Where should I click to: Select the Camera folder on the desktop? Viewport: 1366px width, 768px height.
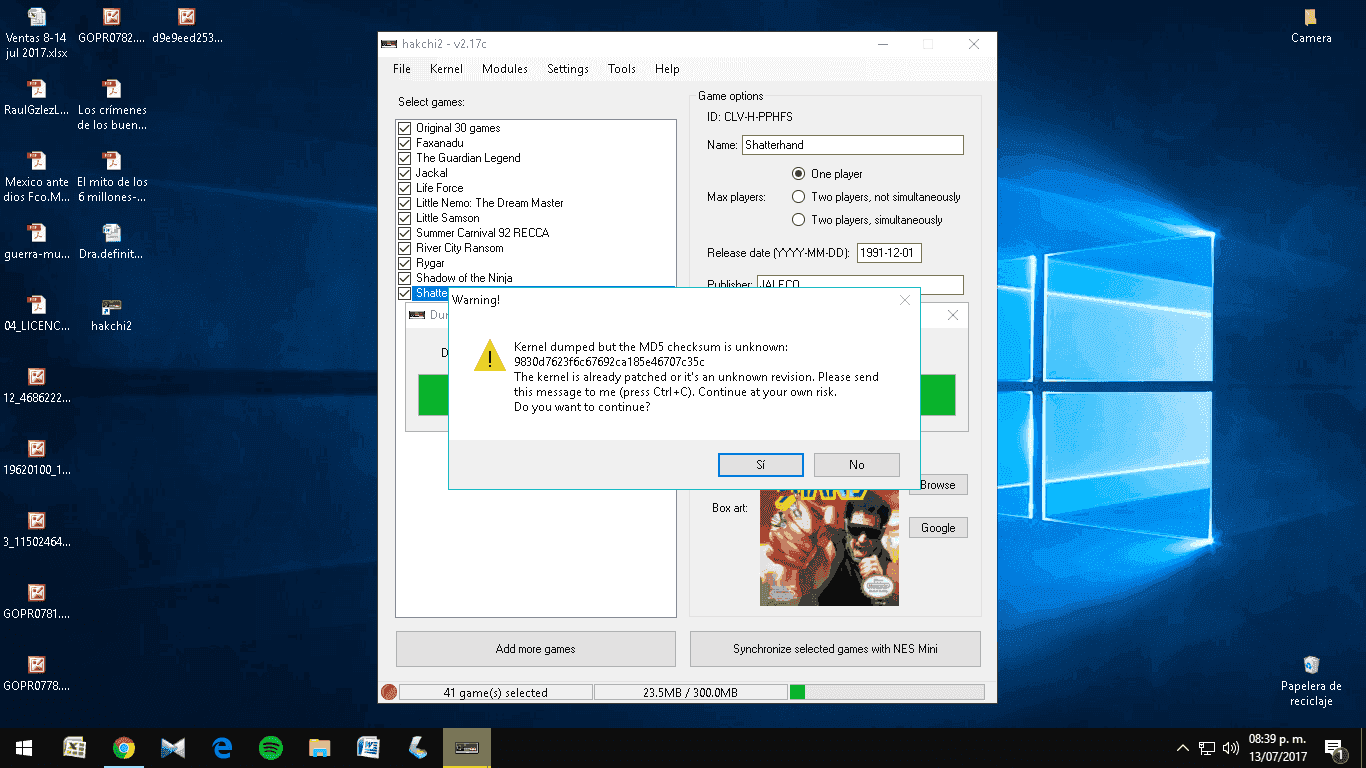pos(1311,26)
